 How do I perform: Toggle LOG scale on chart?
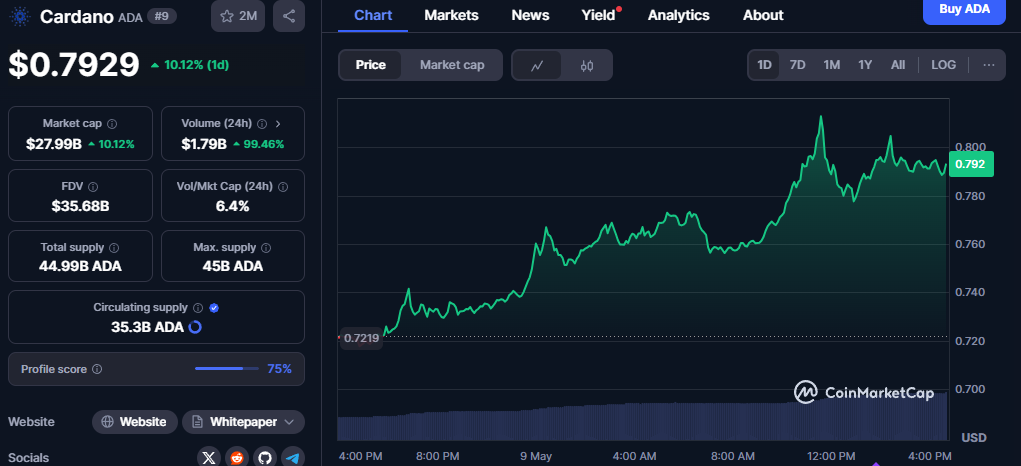click(x=944, y=65)
